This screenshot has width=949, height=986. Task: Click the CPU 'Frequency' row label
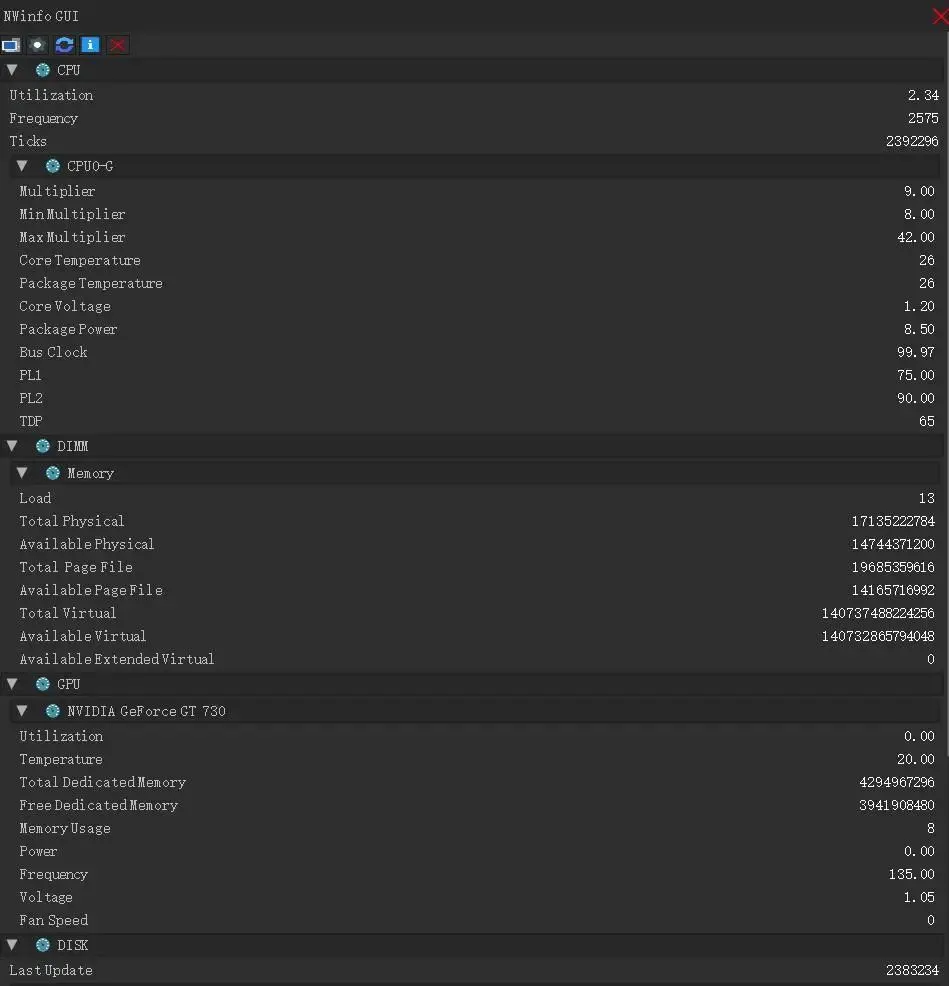[x=43, y=118]
